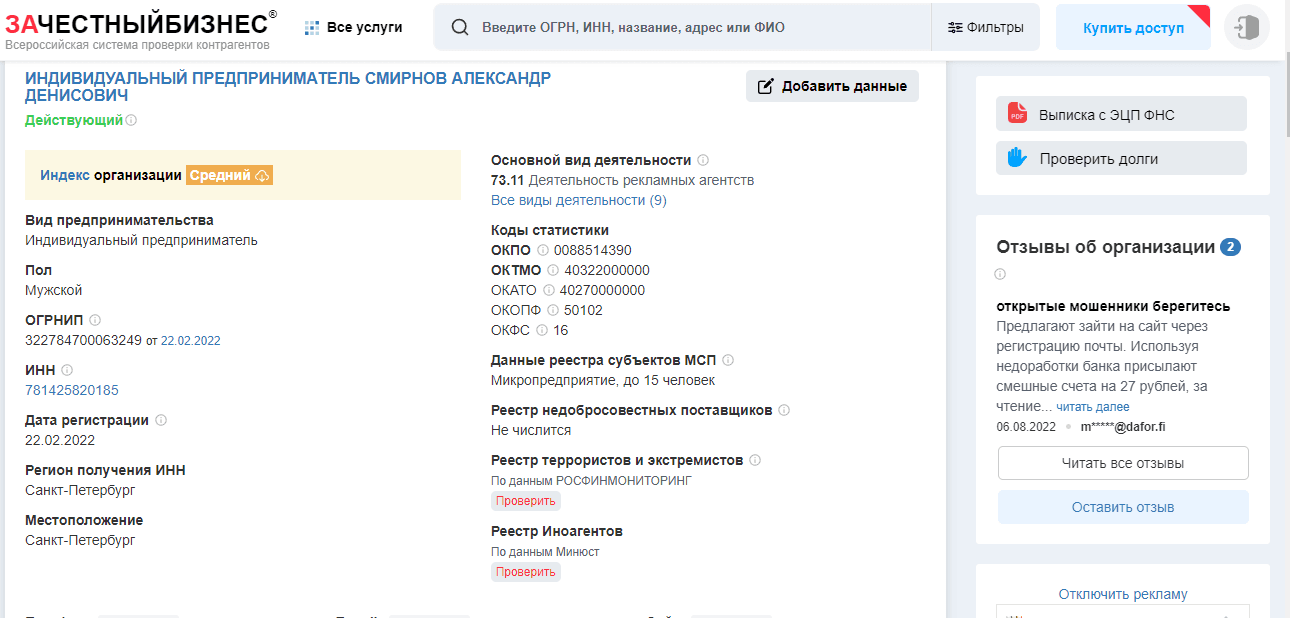Expand review via читать далее

click(x=1093, y=407)
